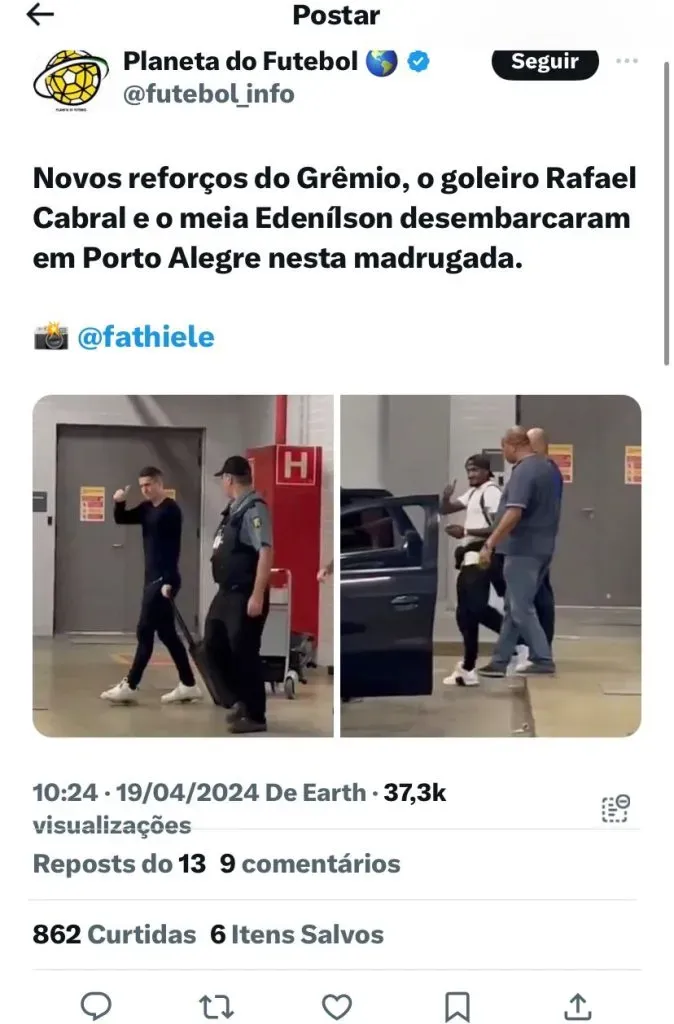Reply using the comment bubble icon
The width and height of the screenshot is (674, 1024).
96,1006
